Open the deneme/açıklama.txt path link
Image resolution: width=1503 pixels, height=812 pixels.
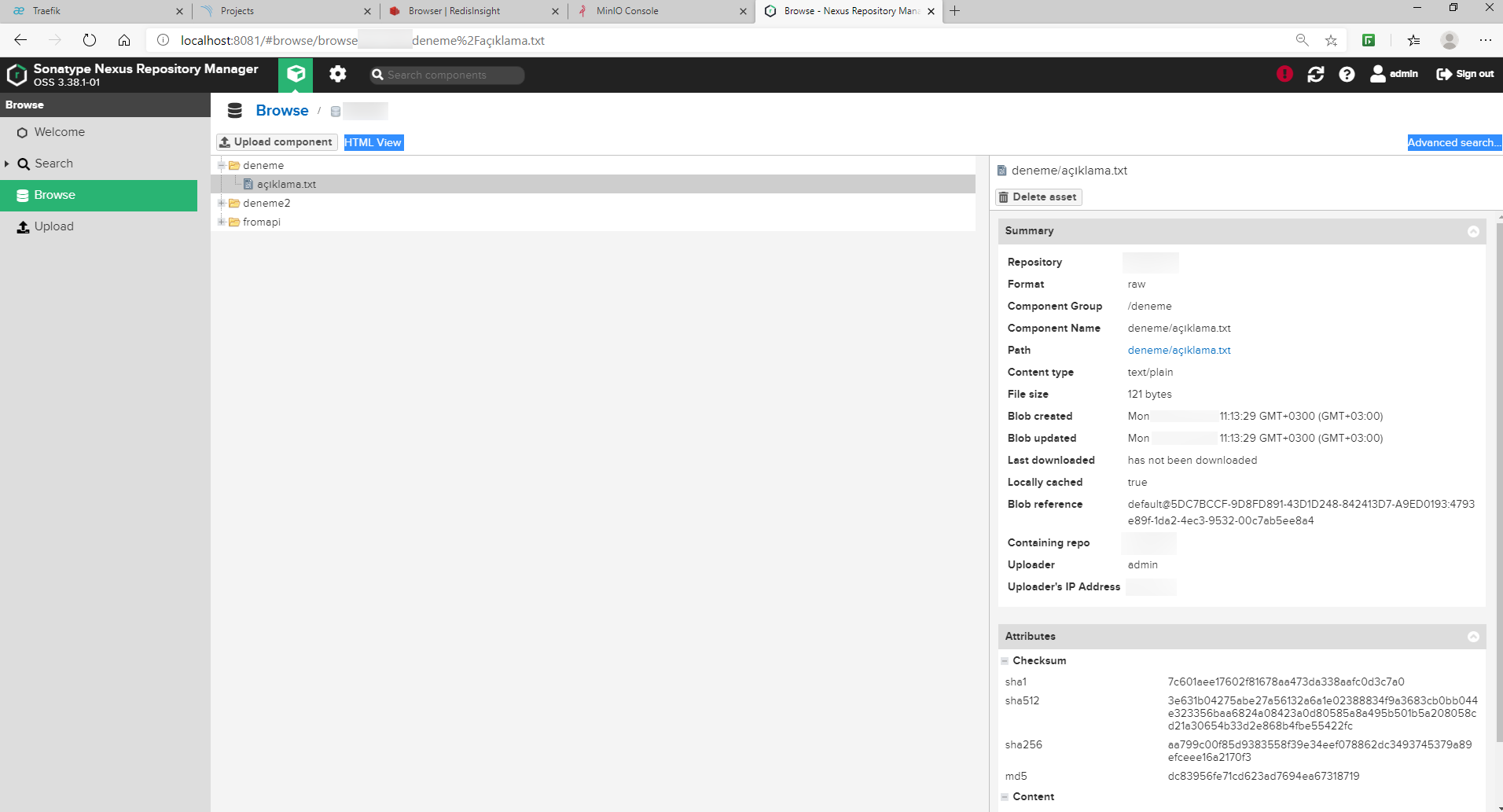pyautogui.click(x=1179, y=351)
